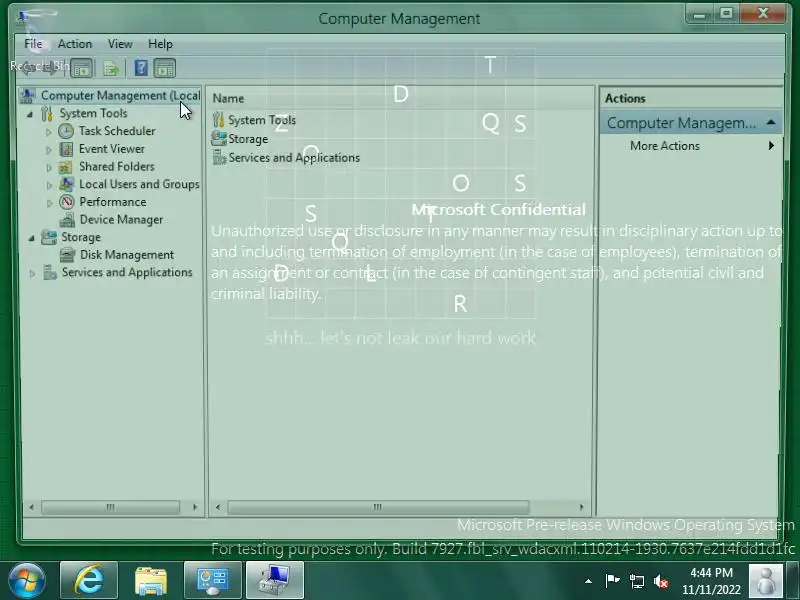Click the Export List toolbar icon
Screen dimensions: 800x600
[111, 68]
